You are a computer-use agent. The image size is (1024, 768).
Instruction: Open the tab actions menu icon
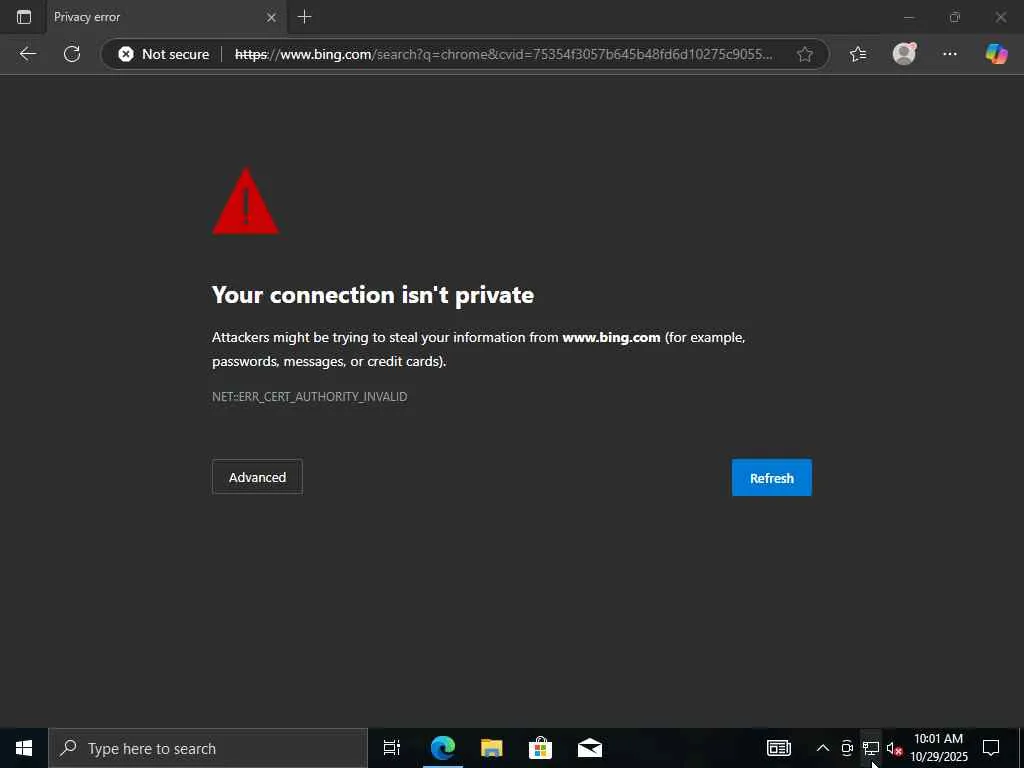coord(24,17)
